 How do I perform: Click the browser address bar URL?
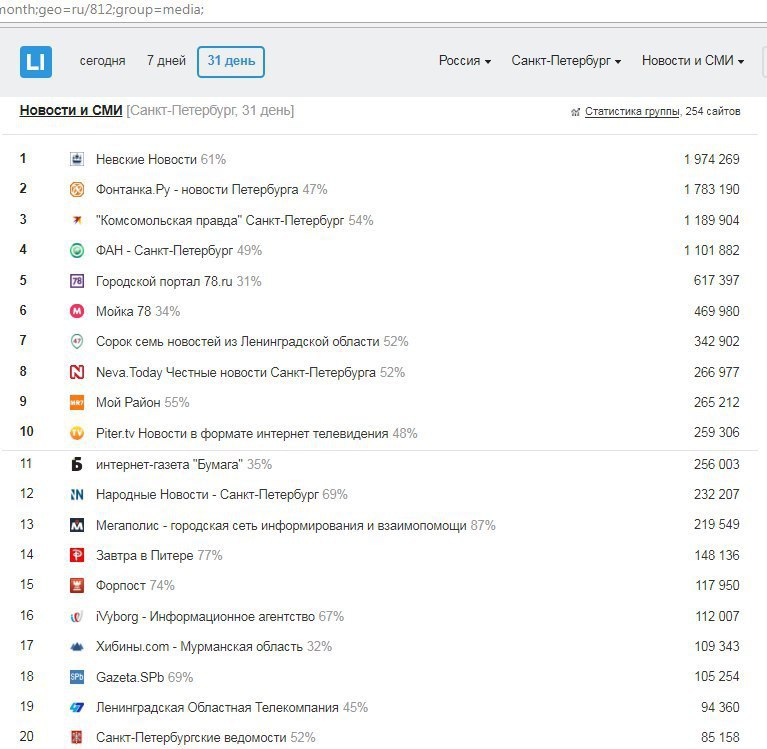(102, 10)
